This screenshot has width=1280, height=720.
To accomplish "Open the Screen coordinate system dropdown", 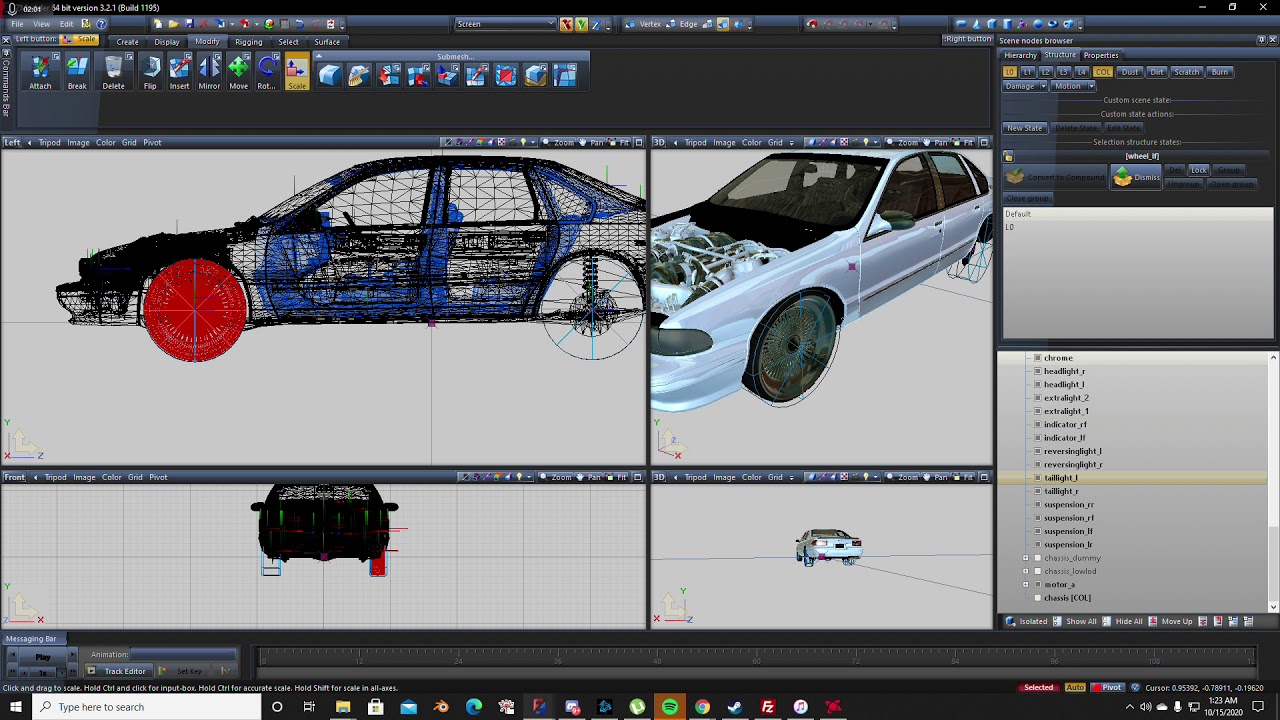I will tap(506, 24).
